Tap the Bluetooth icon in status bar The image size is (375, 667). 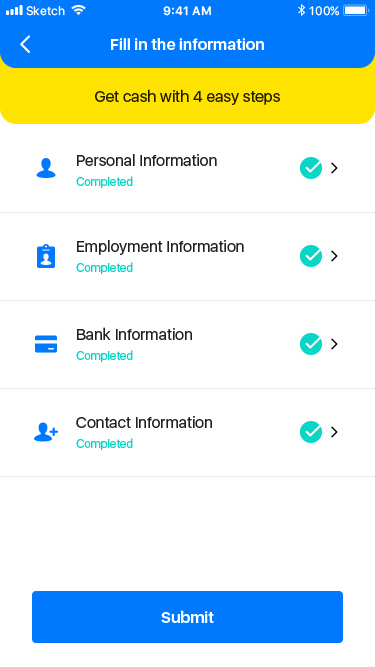pyautogui.click(x=301, y=10)
